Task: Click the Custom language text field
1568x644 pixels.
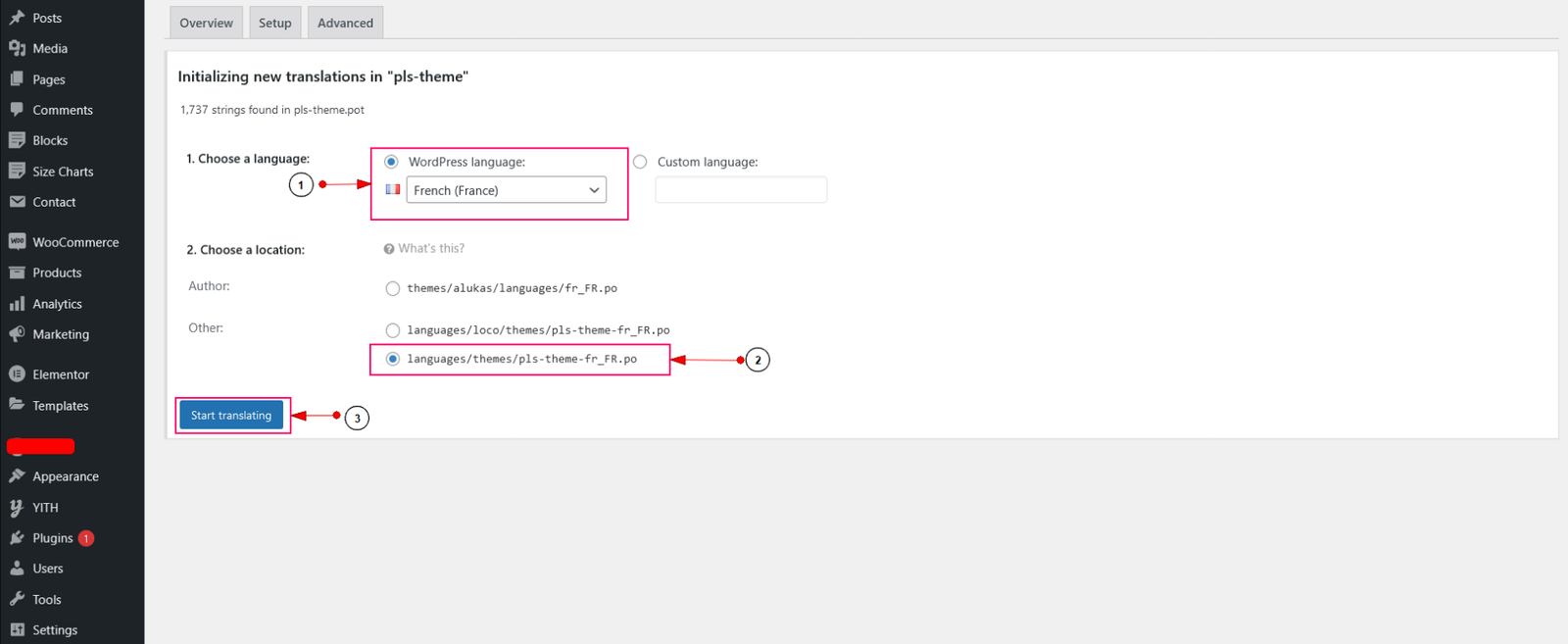Action: point(741,190)
